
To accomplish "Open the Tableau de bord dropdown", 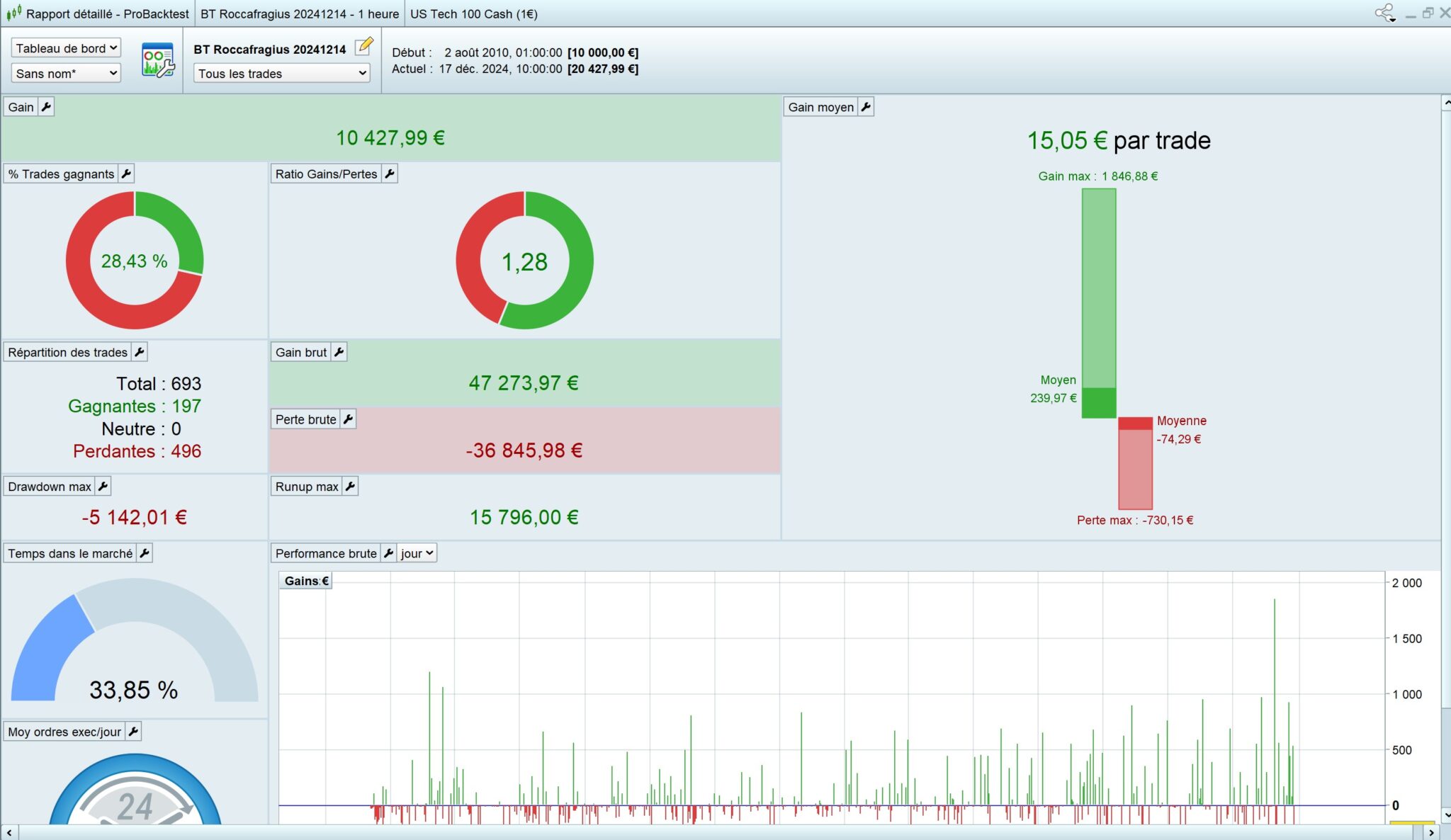I will click(66, 48).
